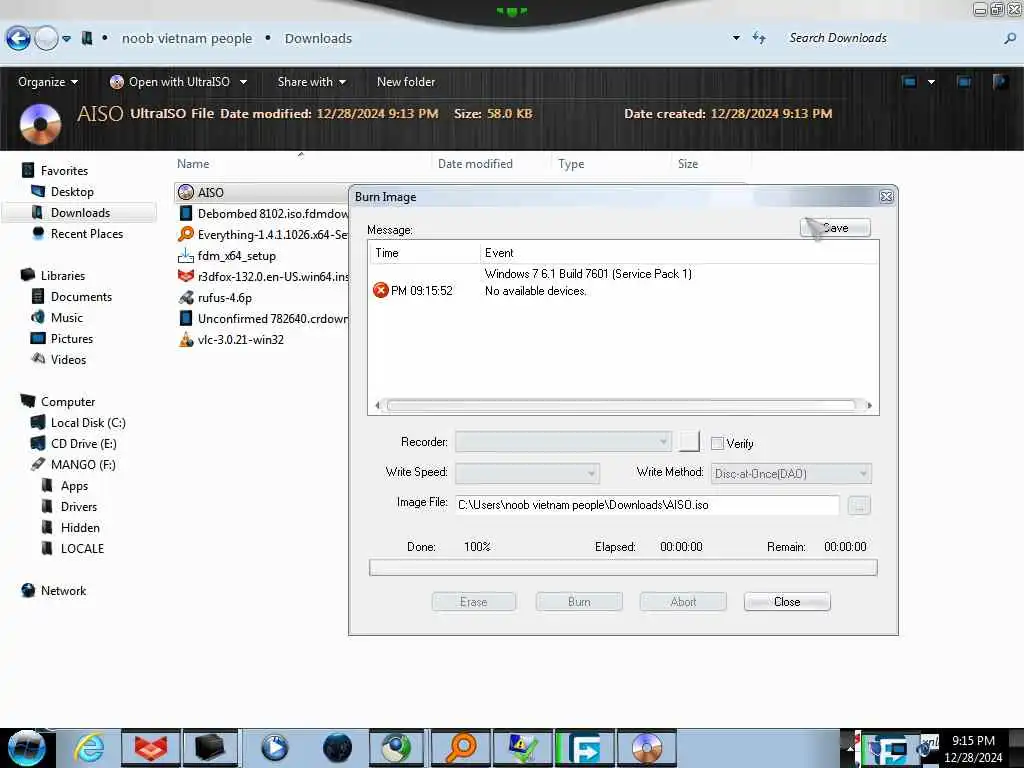Viewport: 1024px width, 768px height.
Task: Click the Forward navigation arrow
Action: [x=46, y=39]
